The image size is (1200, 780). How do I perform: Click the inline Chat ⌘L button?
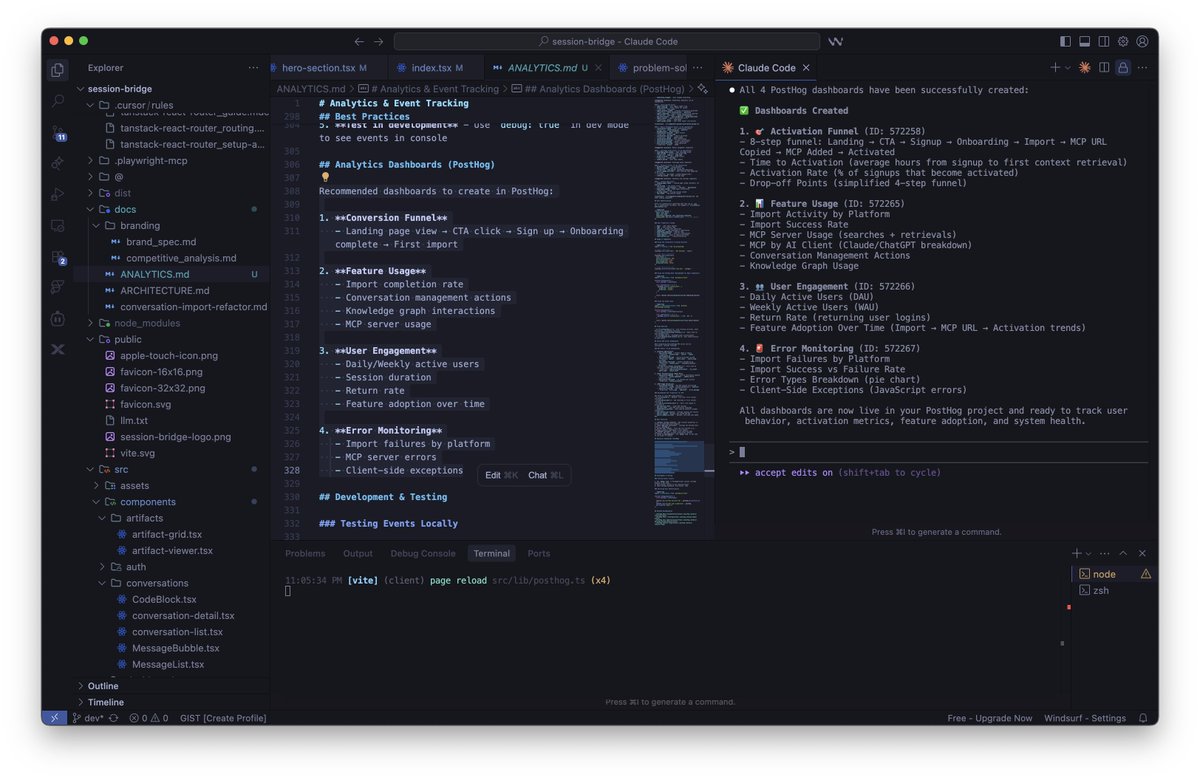546,475
